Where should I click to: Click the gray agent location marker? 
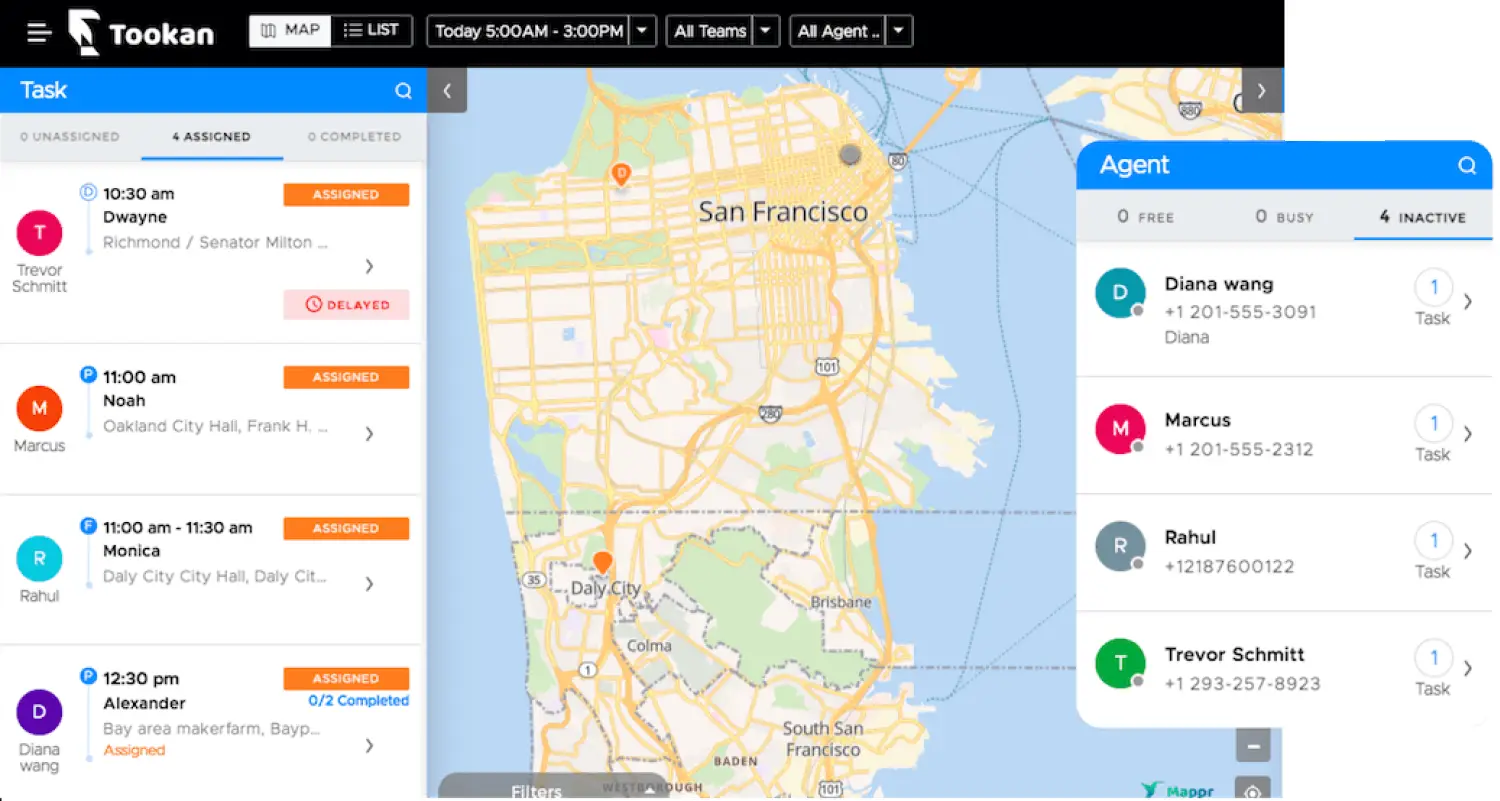pos(849,154)
